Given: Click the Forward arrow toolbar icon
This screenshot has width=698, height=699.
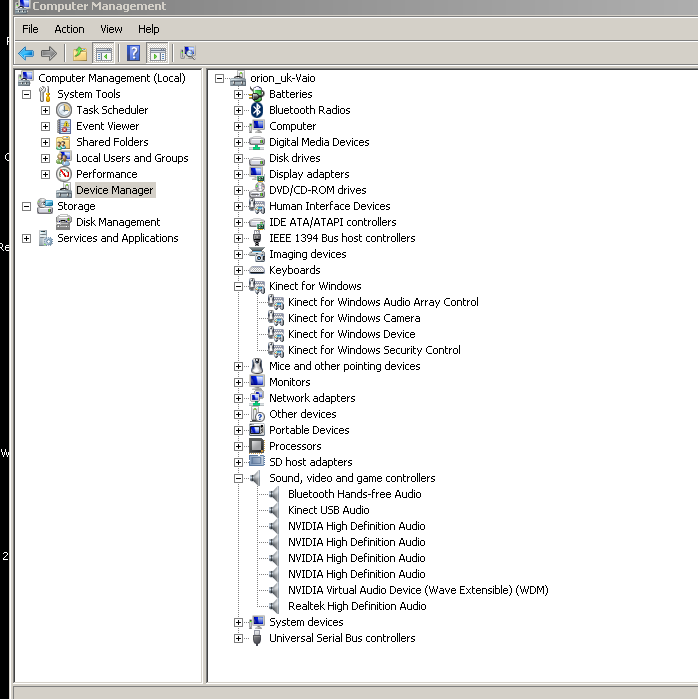Looking at the screenshot, I should click(x=49, y=53).
